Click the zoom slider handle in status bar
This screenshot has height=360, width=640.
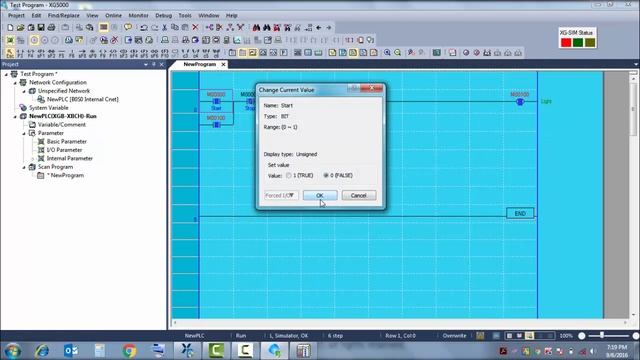[602, 336]
